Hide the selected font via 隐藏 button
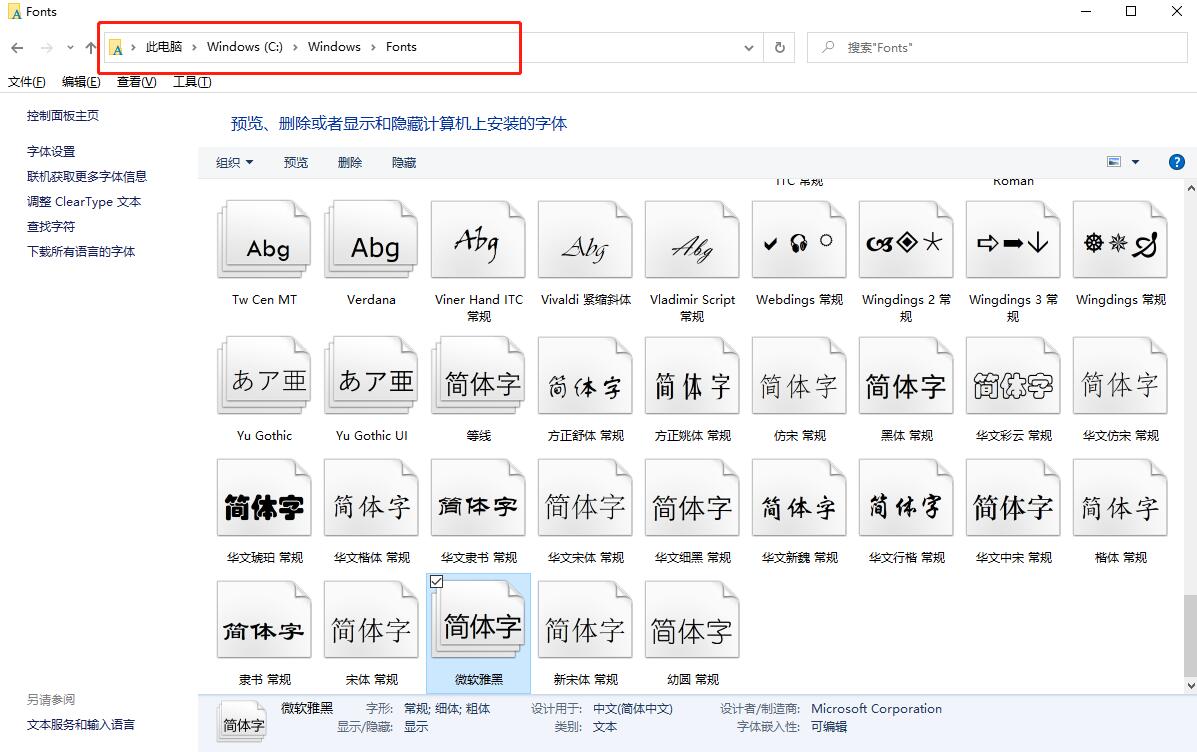Viewport: 1197px width, 752px height. pyautogui.click(x=403, y=161)
